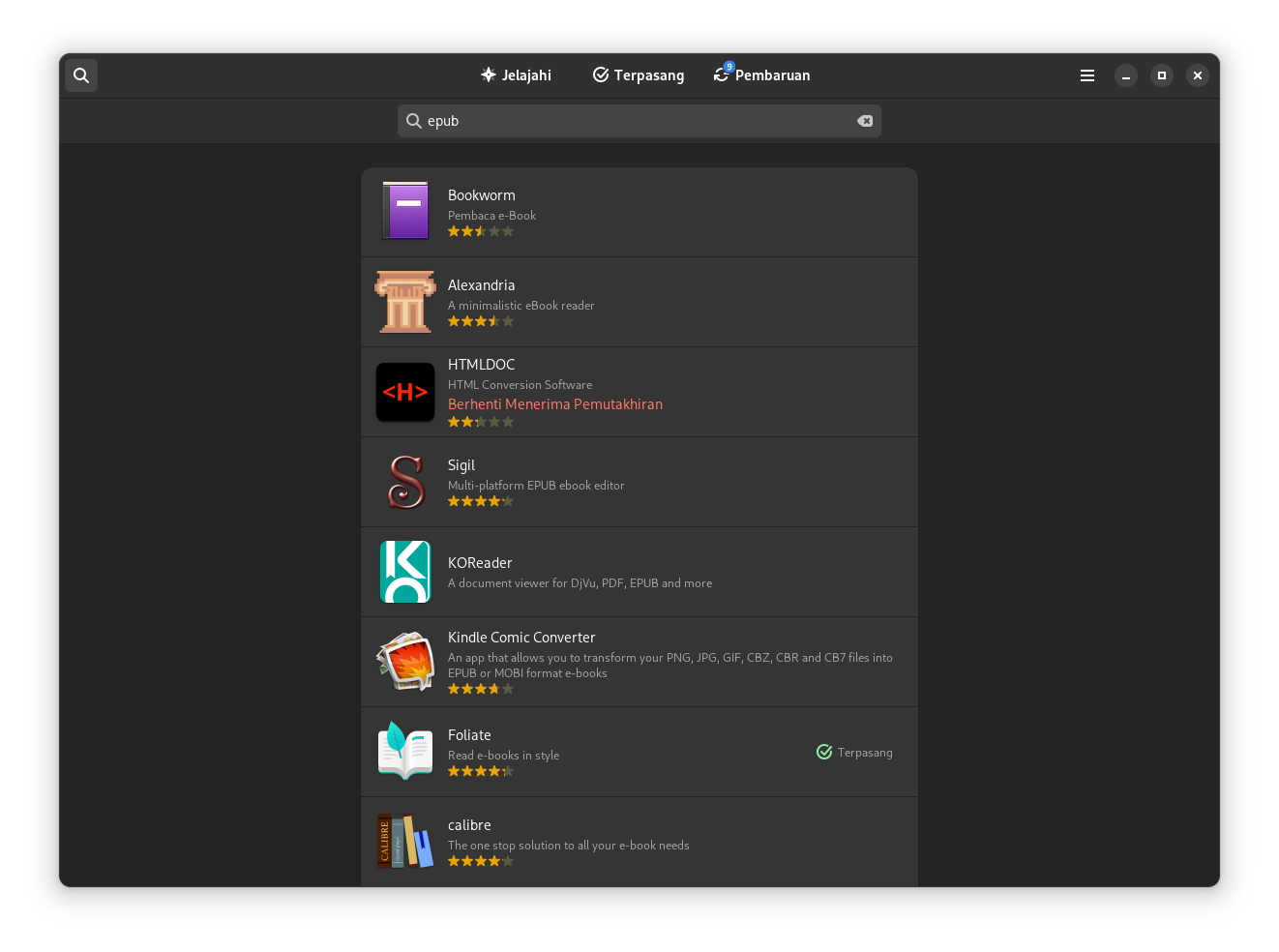
Task: Click the Foliate open book icon
Action: 405,752
